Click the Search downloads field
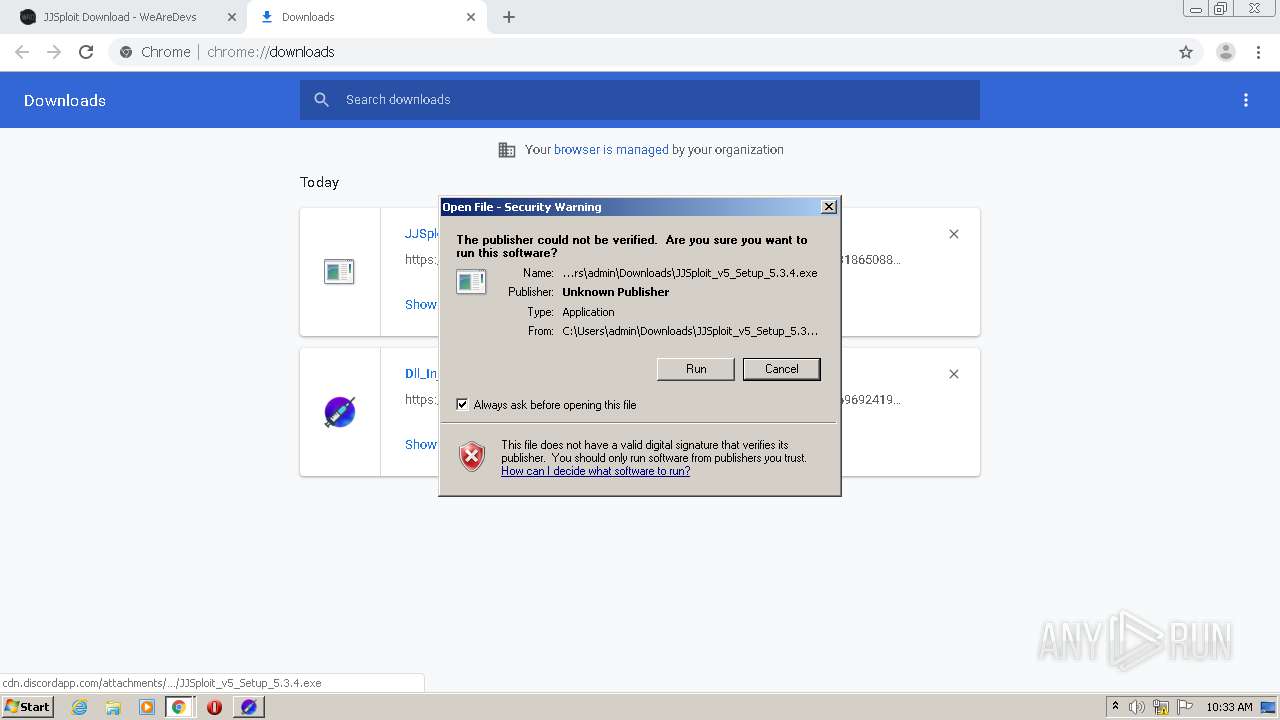 pos(640,100)
